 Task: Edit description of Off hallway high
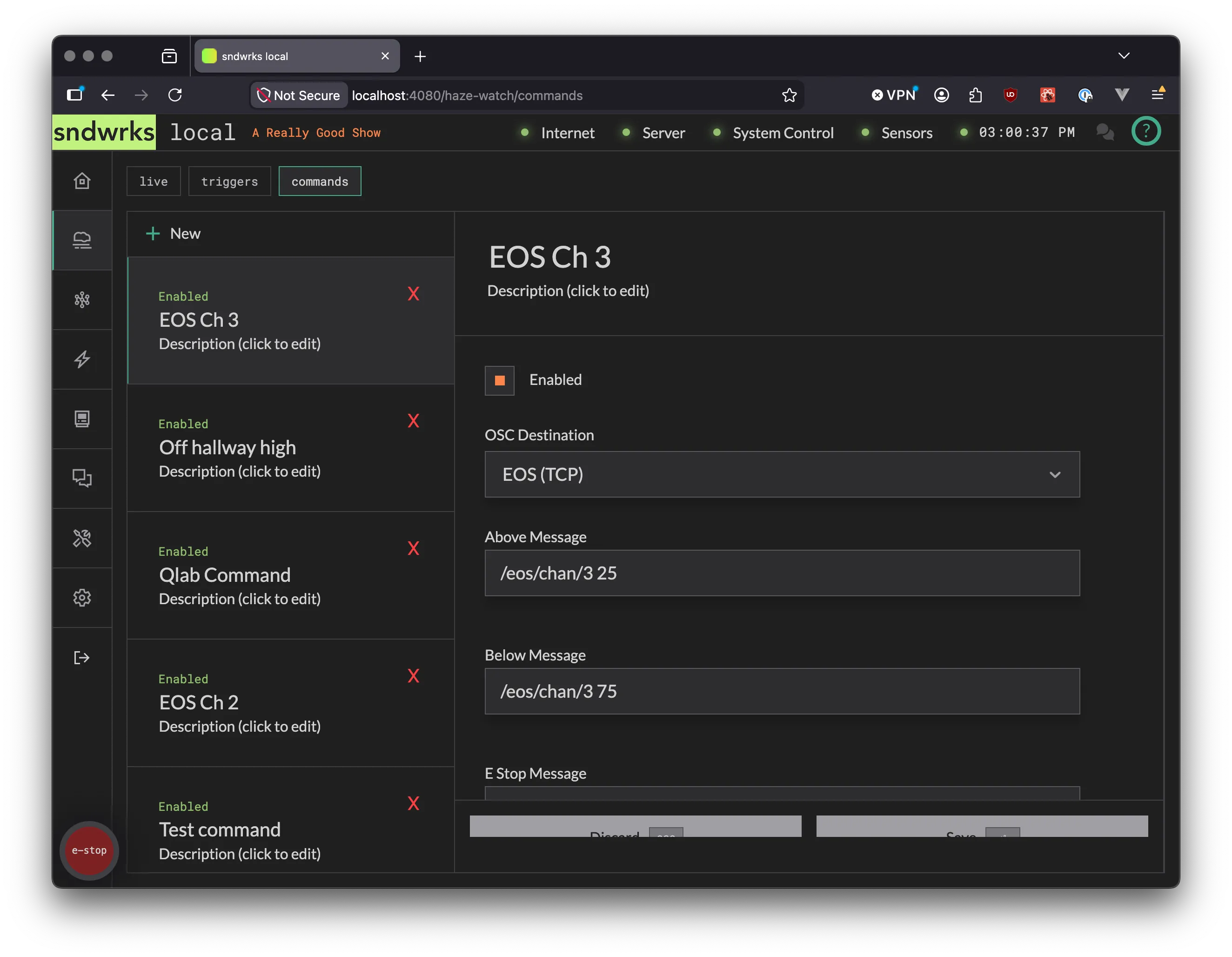(x=240, y=472)
